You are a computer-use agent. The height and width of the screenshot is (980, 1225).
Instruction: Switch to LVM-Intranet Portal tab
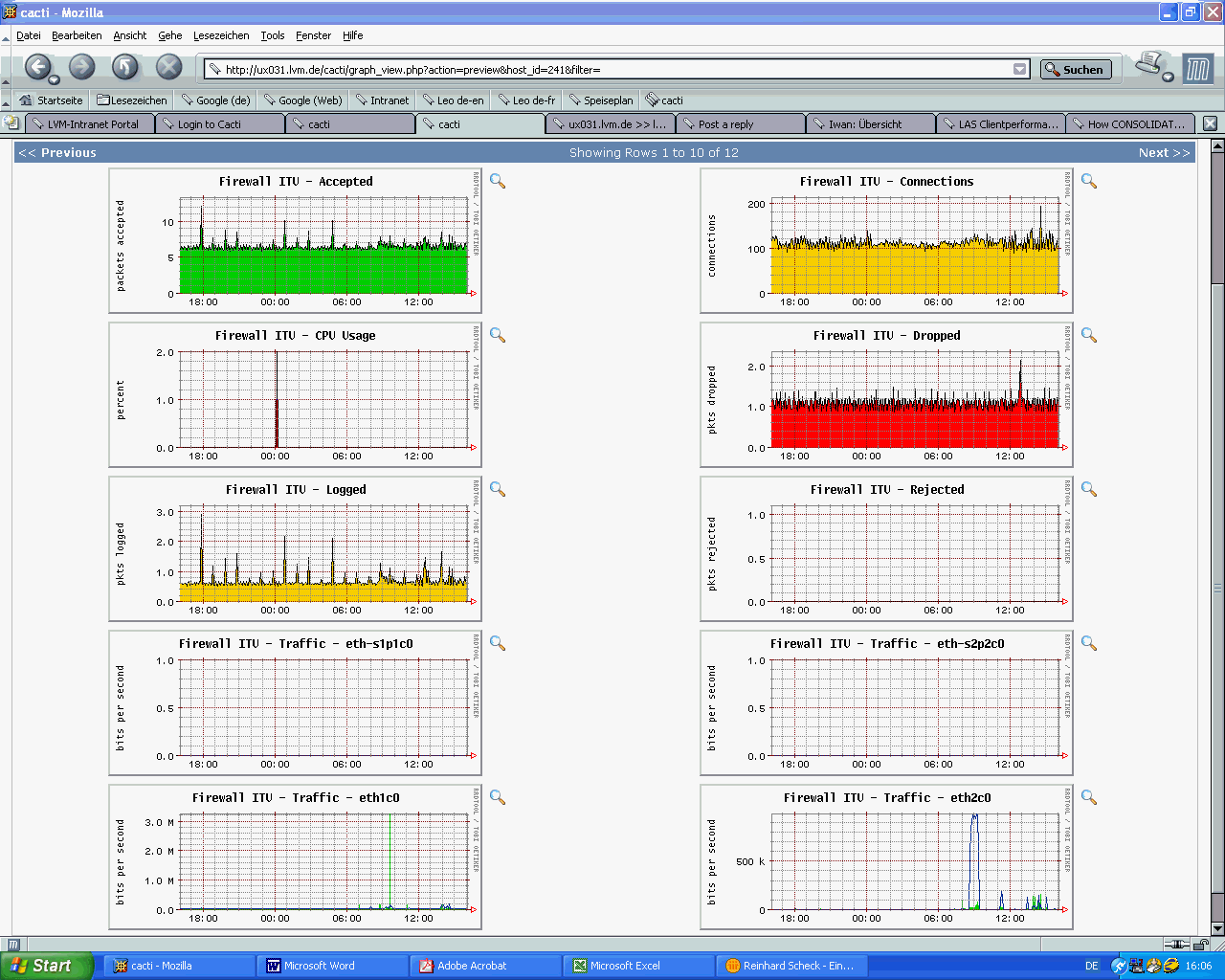pyautogui.click(x=89, y=123)
